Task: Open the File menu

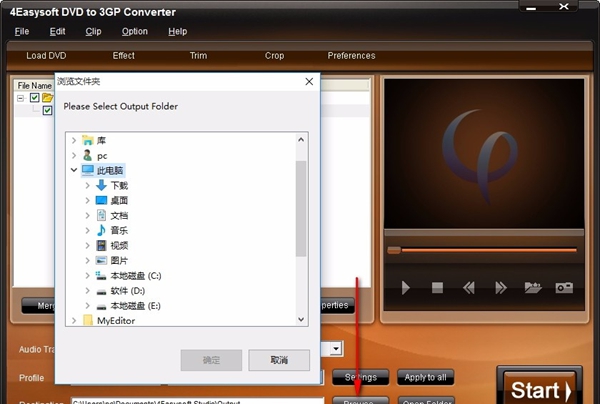Action: click(x=22, y=31)
